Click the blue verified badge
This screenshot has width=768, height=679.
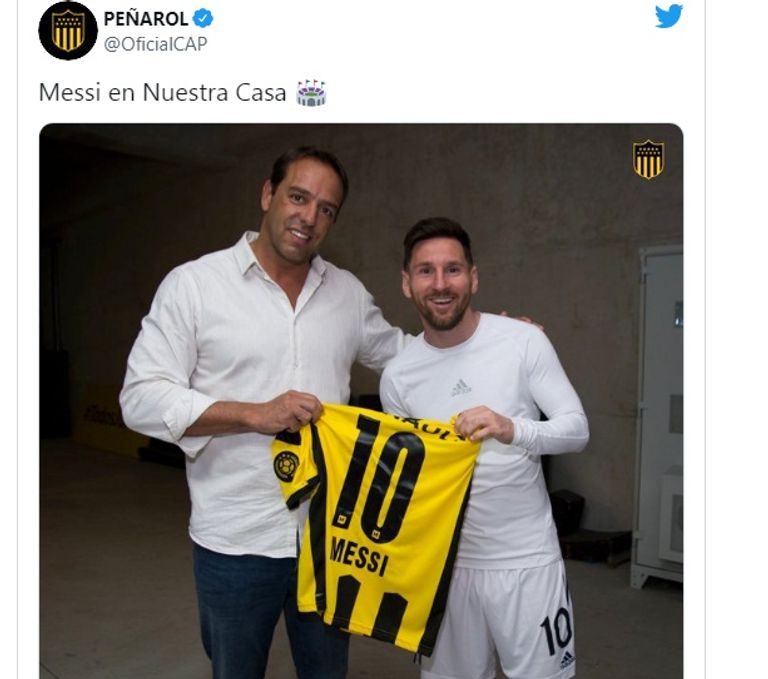tap(202, 19)
